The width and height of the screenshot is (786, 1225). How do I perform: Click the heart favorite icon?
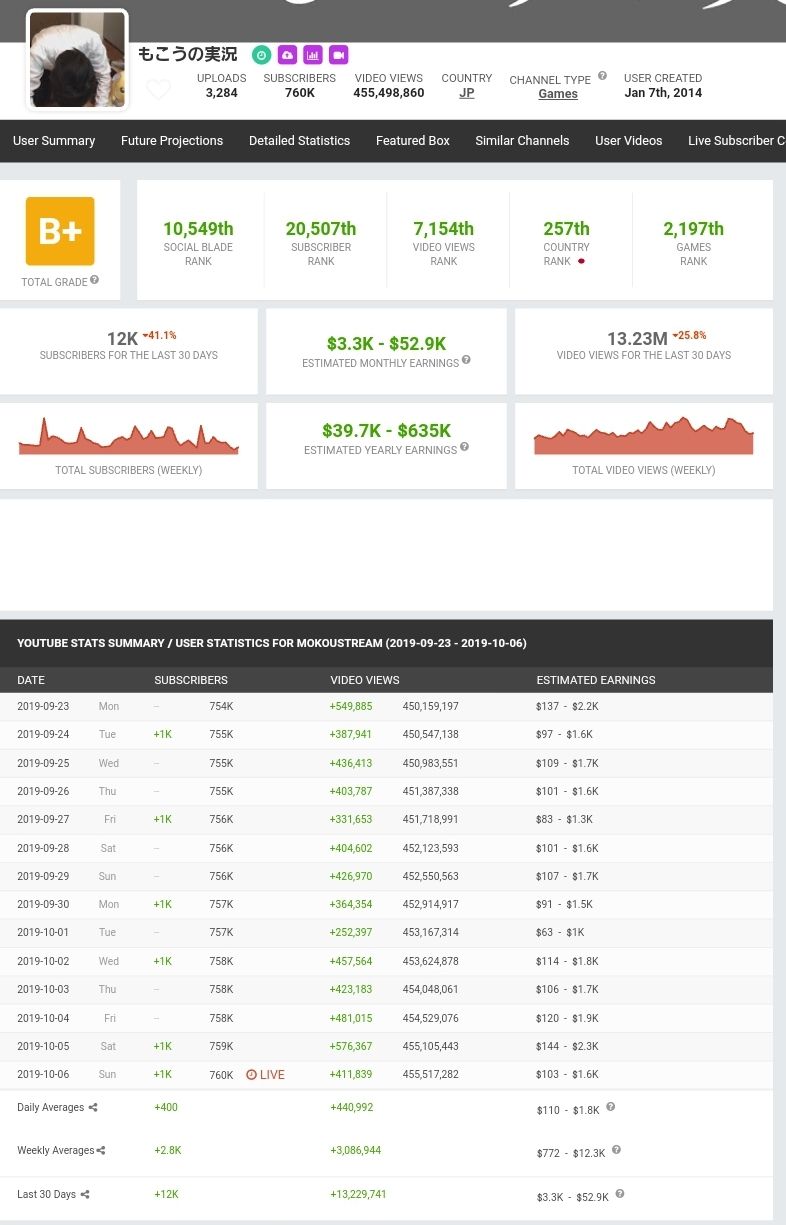[158, 89]
